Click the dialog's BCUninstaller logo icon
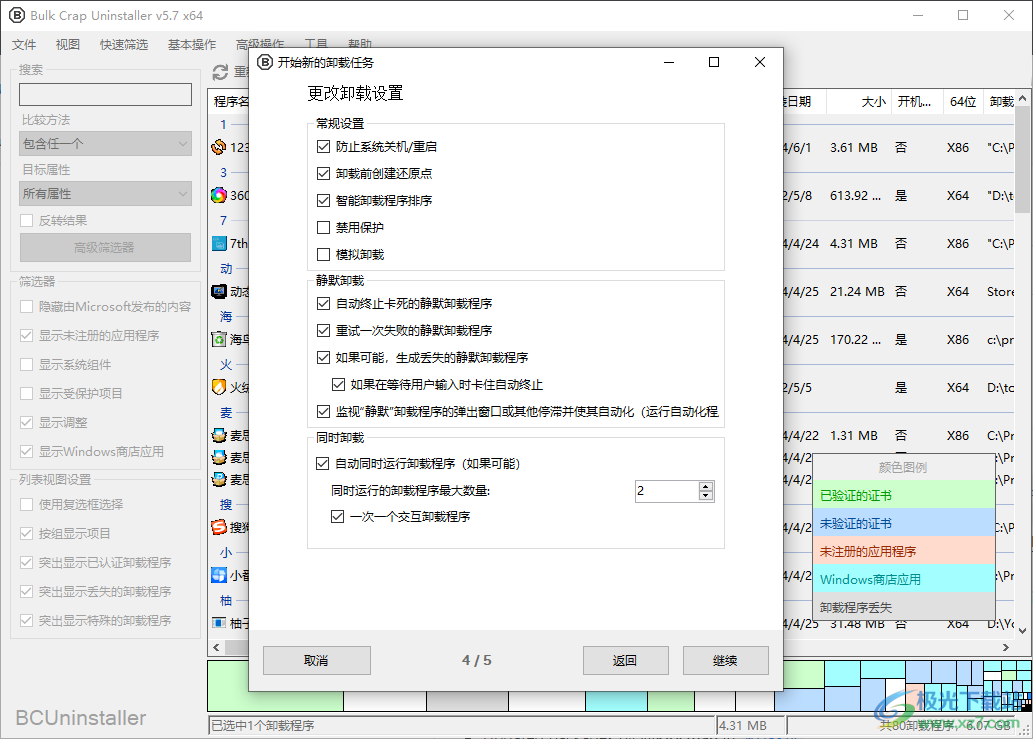This screenshot has width=1033, height=739. 265,62
